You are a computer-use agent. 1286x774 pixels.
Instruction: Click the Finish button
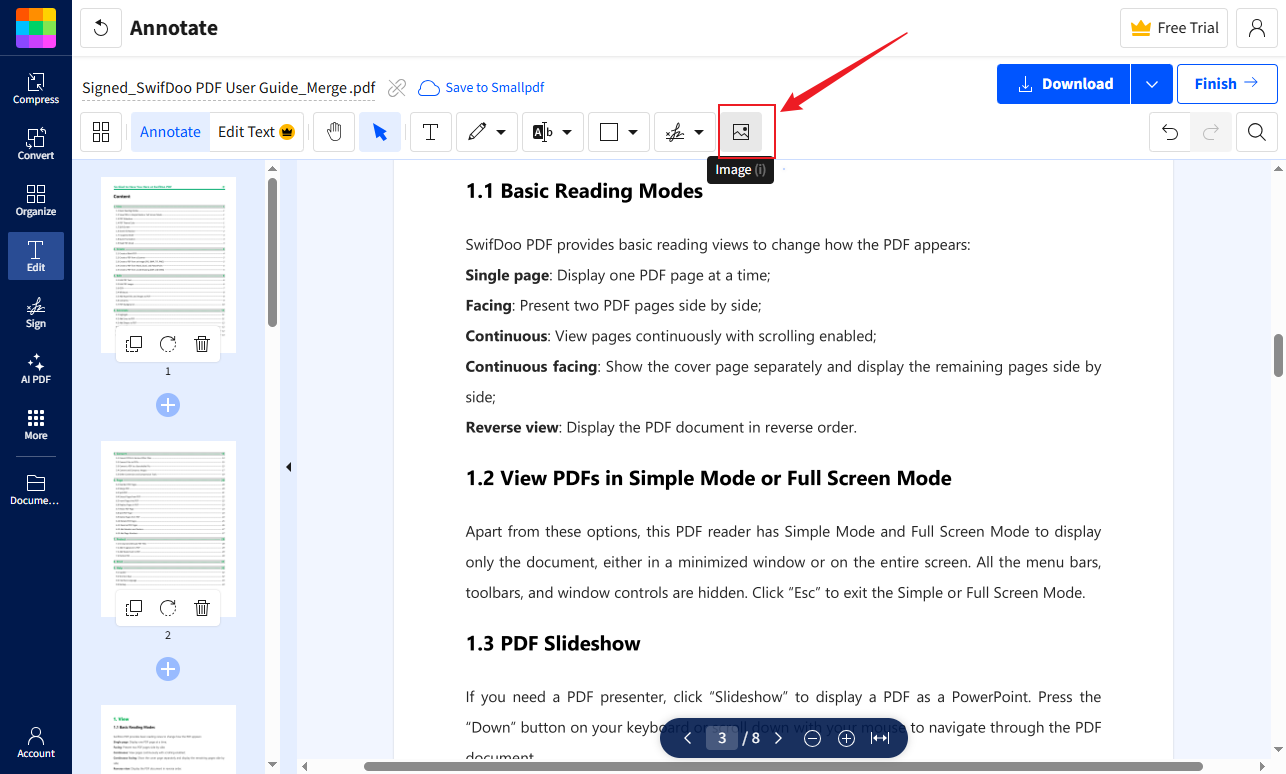[x=1227, y=83]
